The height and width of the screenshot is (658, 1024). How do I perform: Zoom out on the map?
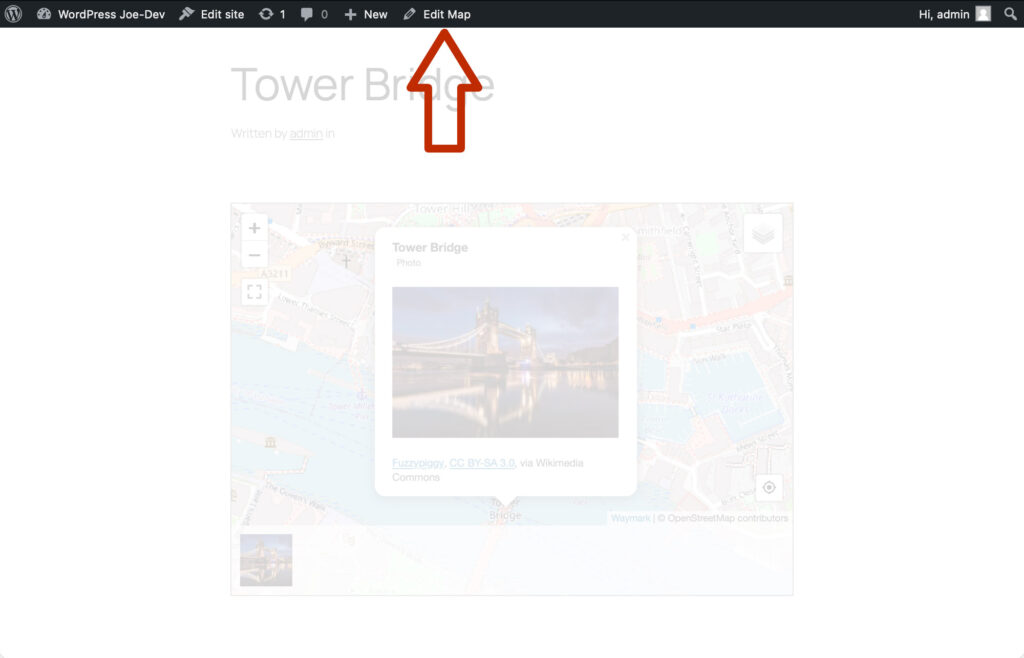coord(254,255)
